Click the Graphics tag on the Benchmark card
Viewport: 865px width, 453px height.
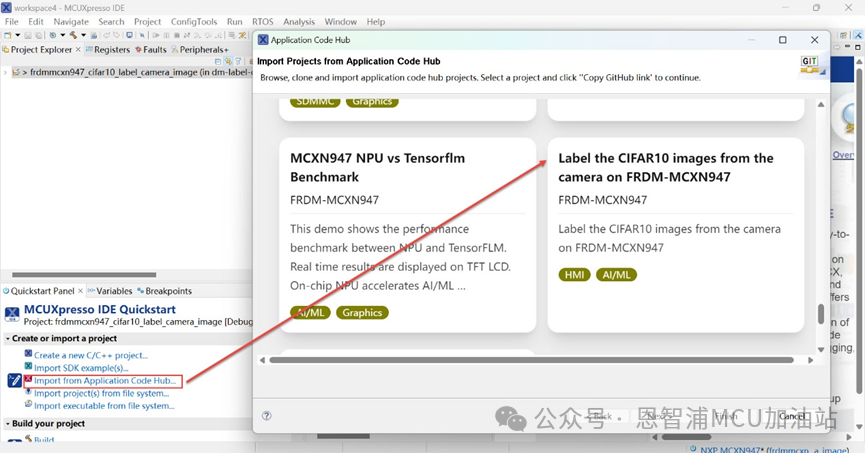[x=362, y=313]
